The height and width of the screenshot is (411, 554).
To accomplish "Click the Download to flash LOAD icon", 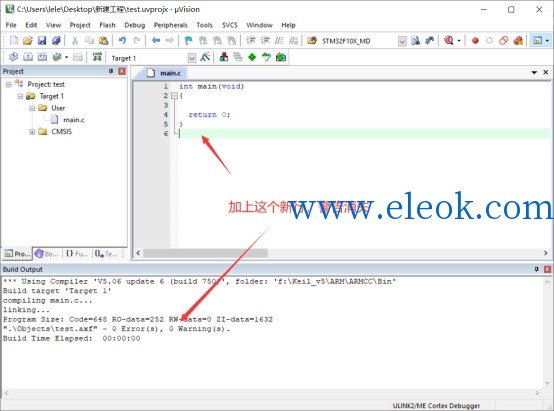I will pyautogui.click(x=97, y=57).
